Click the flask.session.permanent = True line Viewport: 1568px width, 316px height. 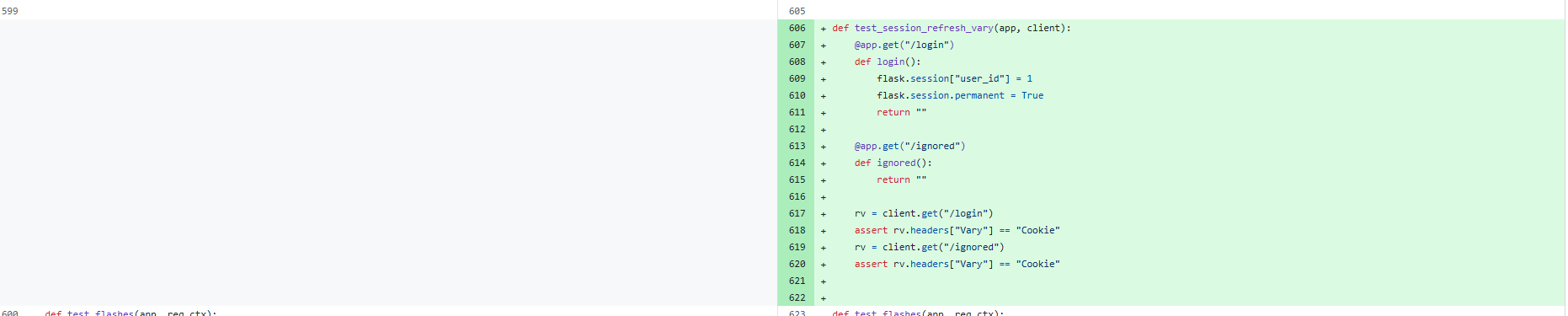tap(960, 95)
